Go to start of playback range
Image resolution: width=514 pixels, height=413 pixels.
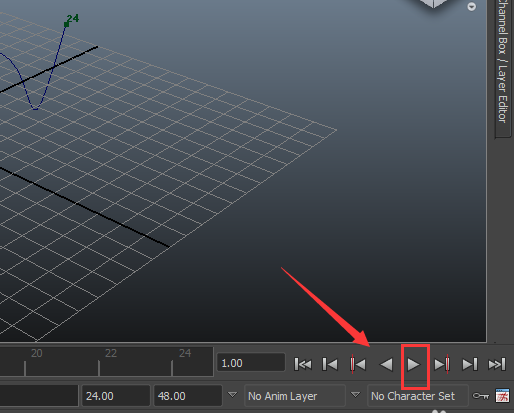click(303, 364)
